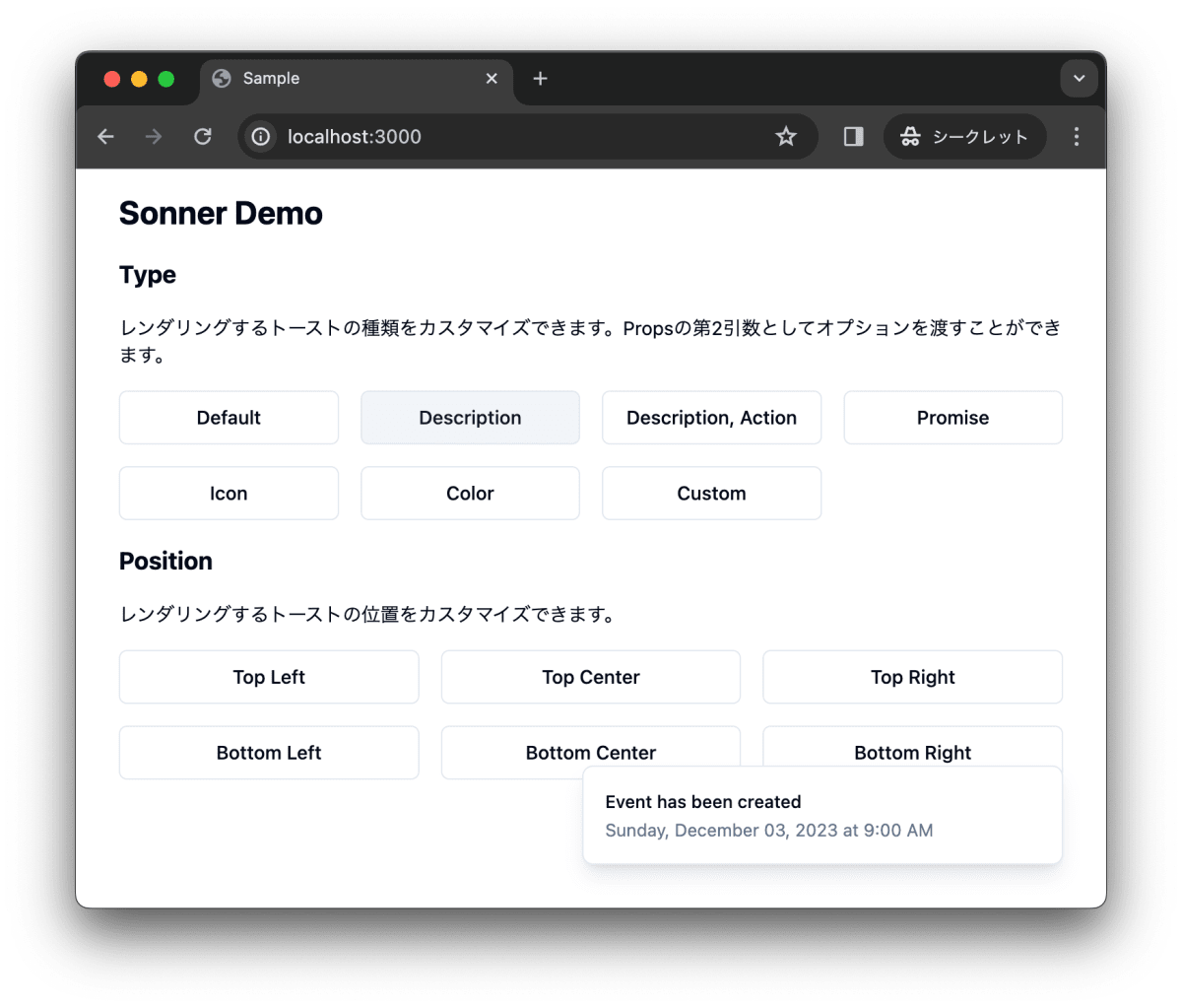Set toast position to Top Left
The height and width of the screenshot is (1008, 1182).
pos(269,677)
